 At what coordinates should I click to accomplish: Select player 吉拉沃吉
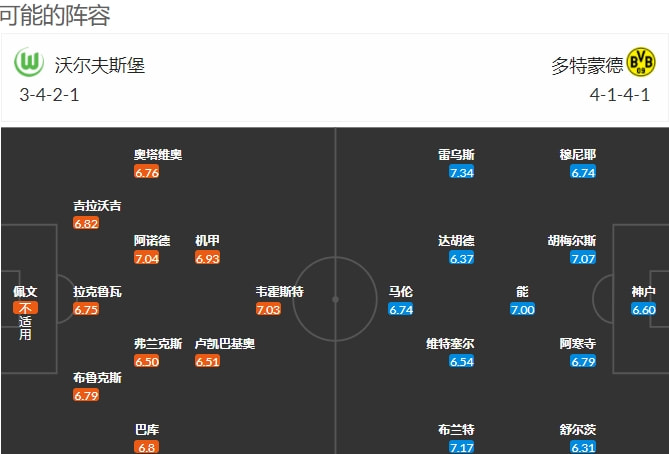pos(97,206)
